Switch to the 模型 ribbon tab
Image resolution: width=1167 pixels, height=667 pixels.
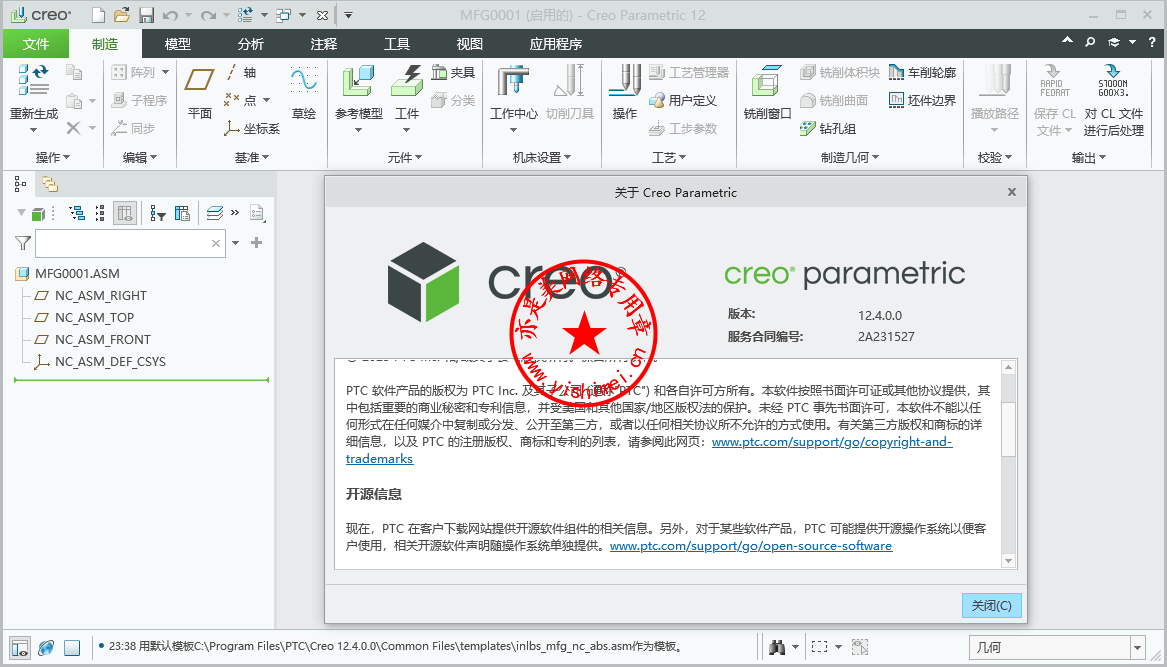(178, 44)
